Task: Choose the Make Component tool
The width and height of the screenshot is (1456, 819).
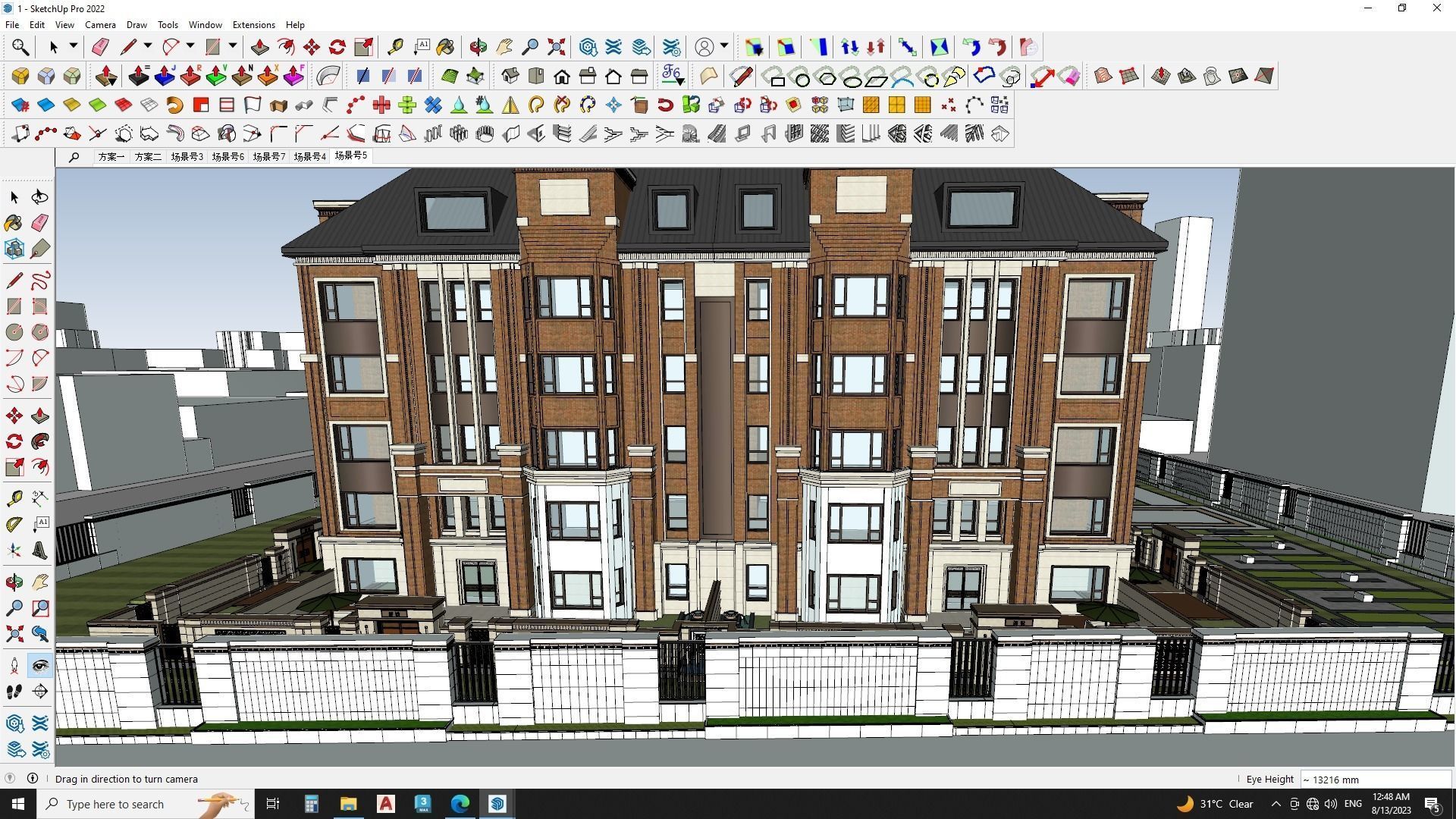Action: coord(14,249)
